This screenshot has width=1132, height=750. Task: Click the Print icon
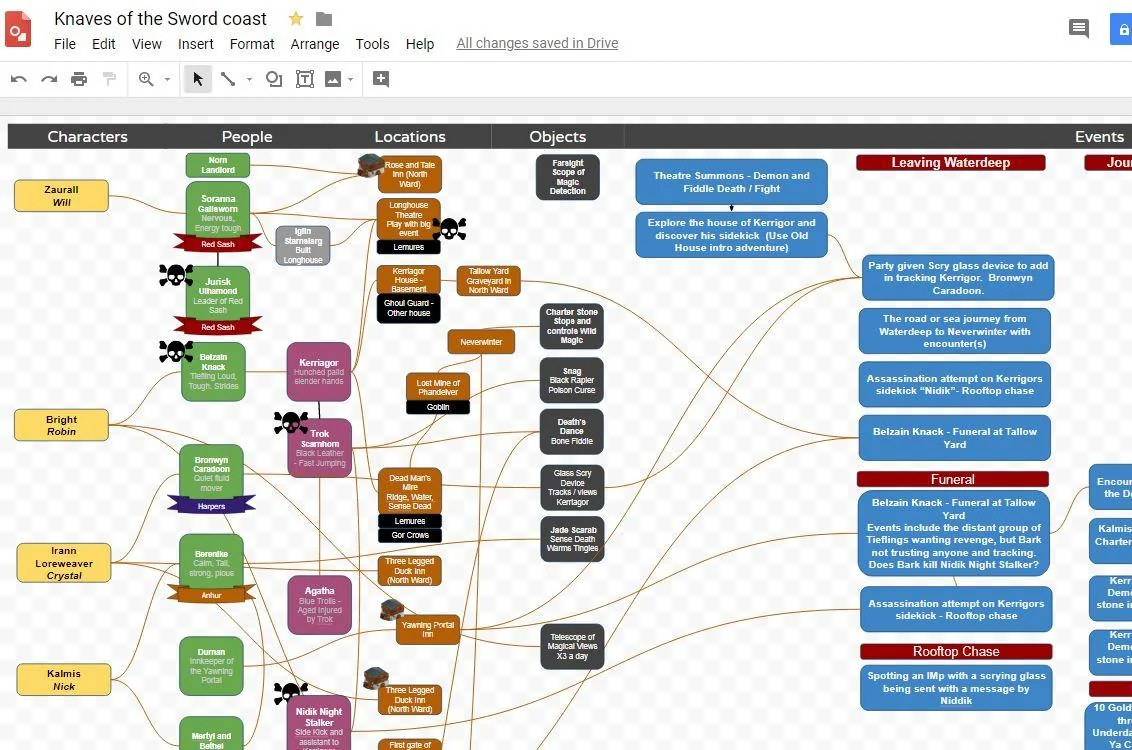point(79,79)
